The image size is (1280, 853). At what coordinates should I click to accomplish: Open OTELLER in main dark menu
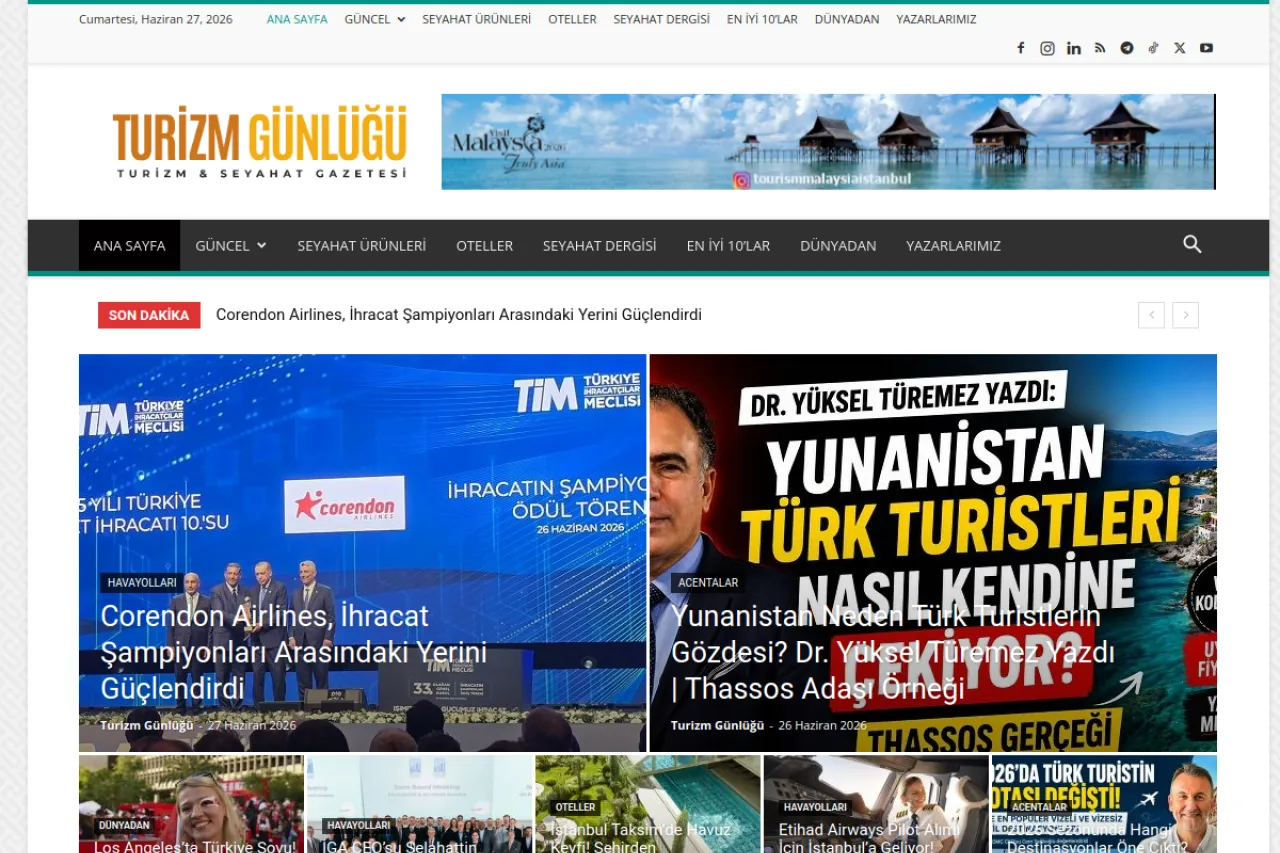coord(485,245)
